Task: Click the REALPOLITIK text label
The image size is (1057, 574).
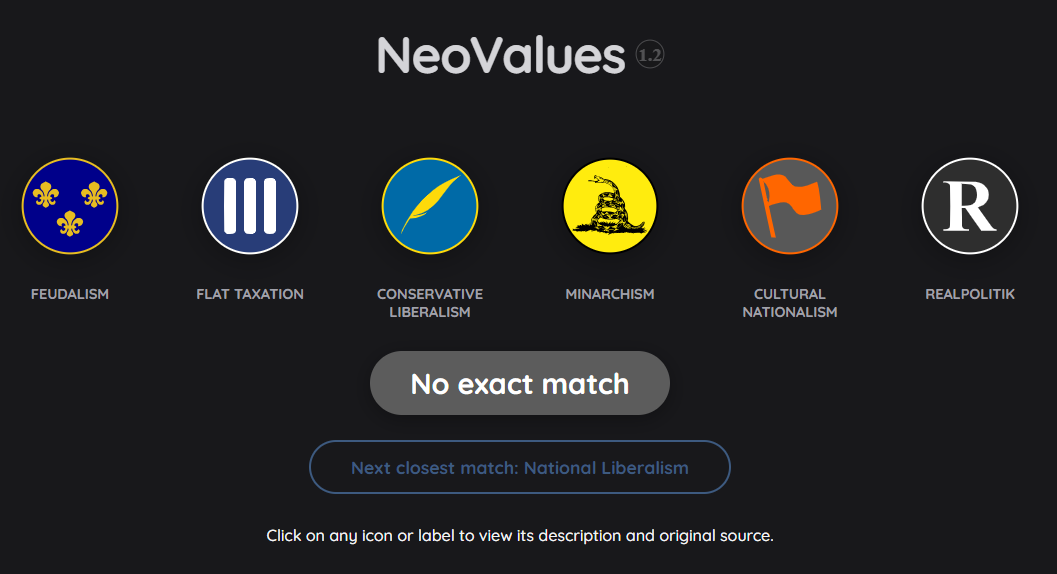Action: (x=970, y=294)
